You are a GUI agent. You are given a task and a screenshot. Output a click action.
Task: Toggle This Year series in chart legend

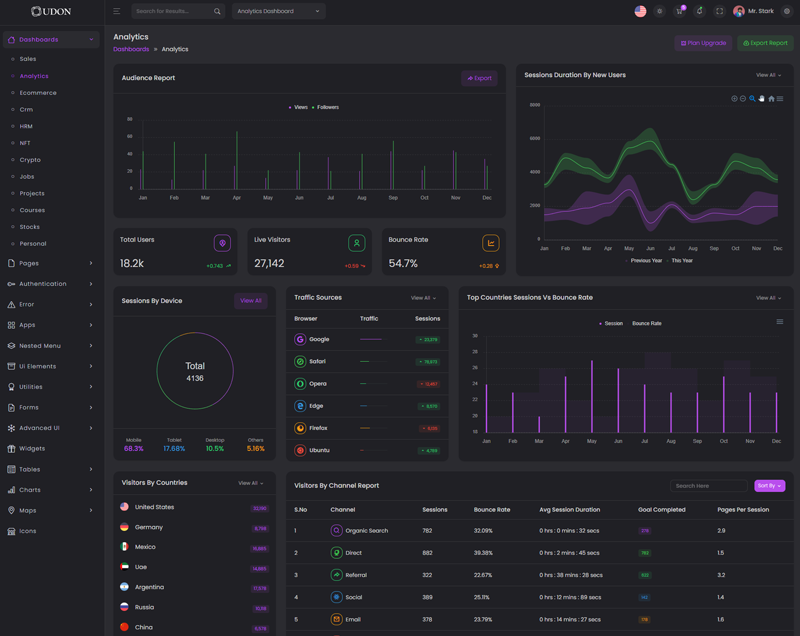(x=681, y=260)
